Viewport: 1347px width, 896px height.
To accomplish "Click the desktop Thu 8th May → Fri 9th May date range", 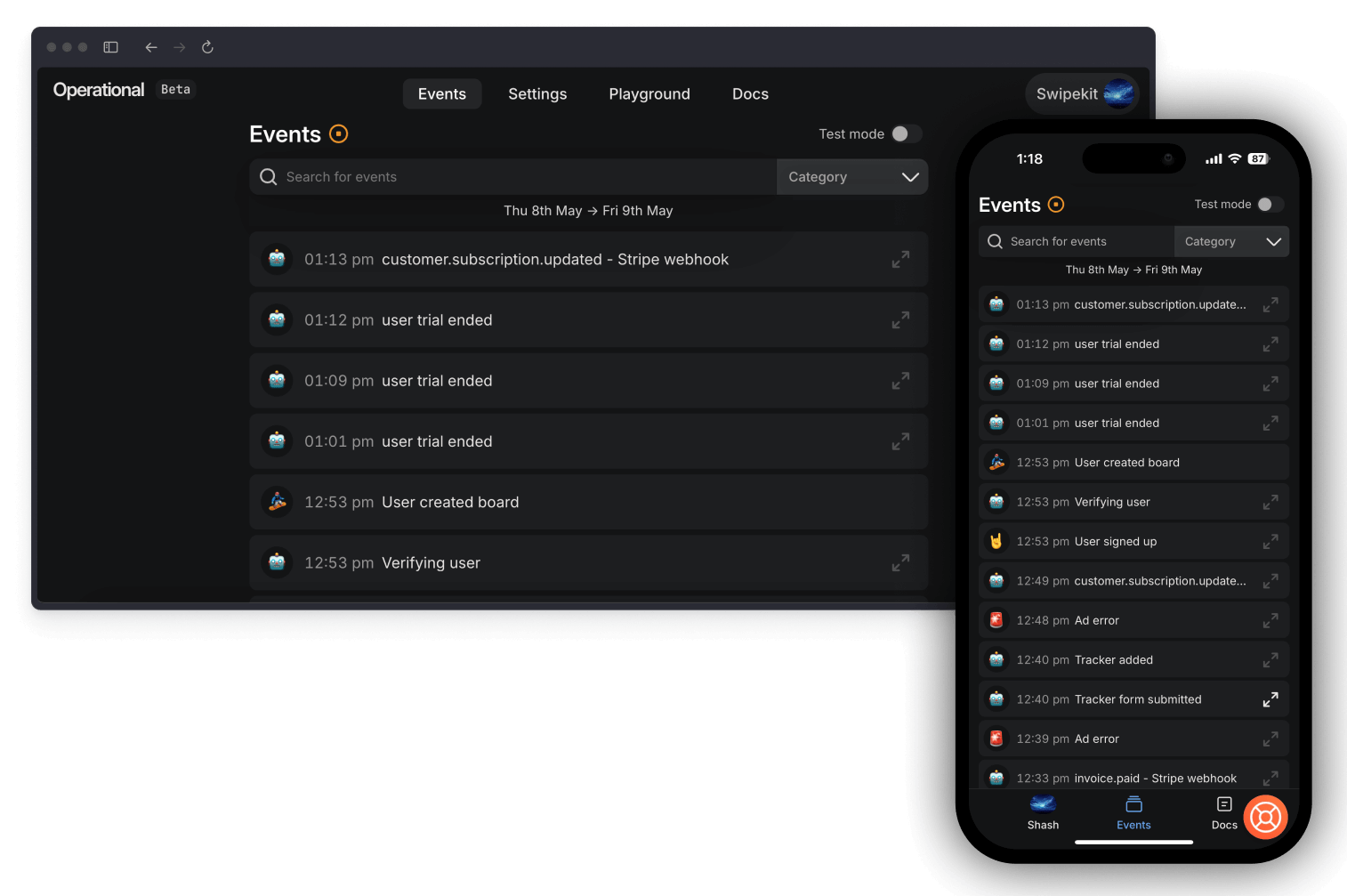I will [588, 211].
